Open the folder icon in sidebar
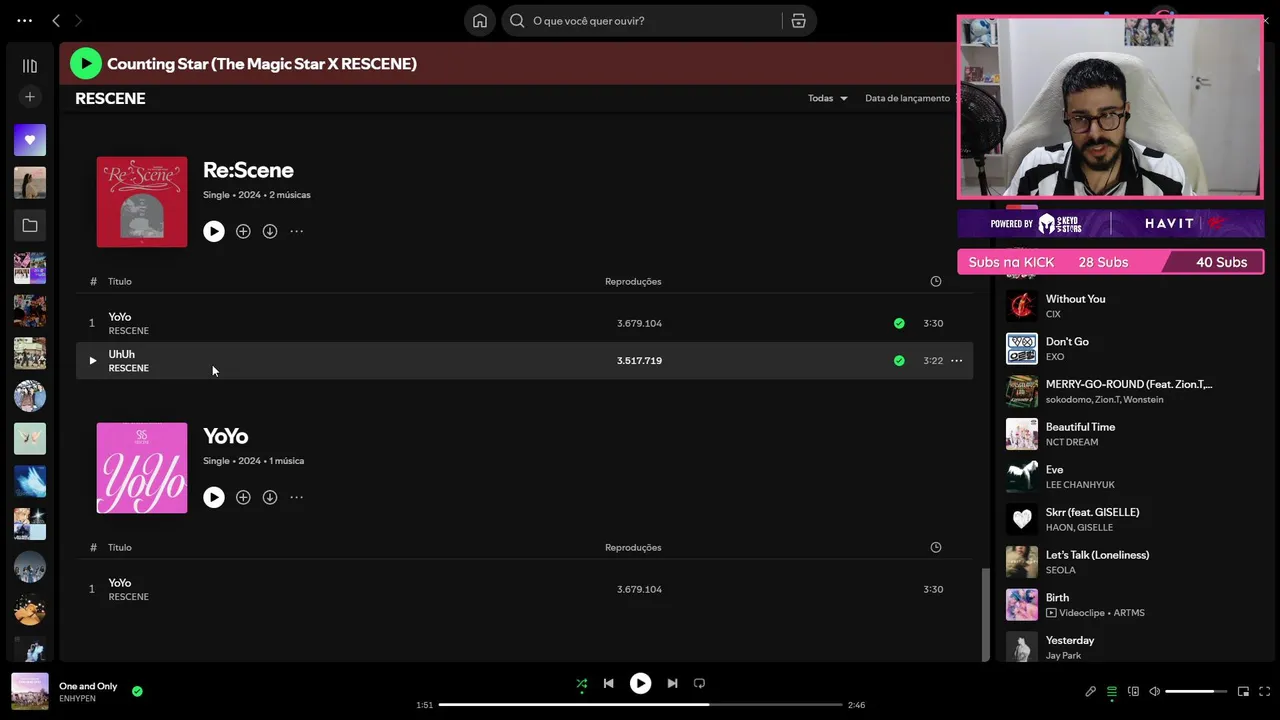 click(30, 226)
